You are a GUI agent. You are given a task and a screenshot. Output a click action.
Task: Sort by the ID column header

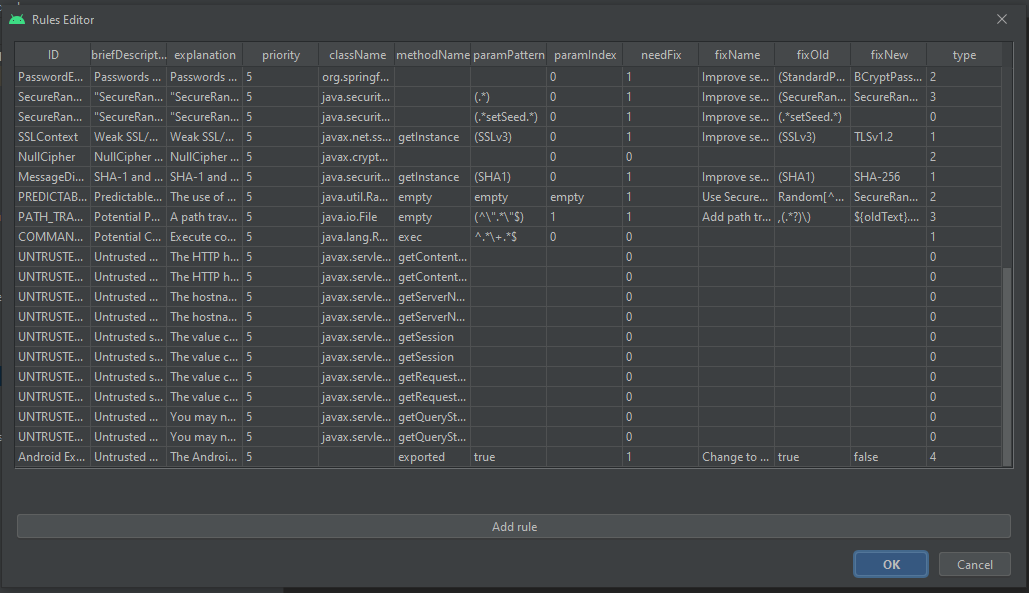click(53, 55)
